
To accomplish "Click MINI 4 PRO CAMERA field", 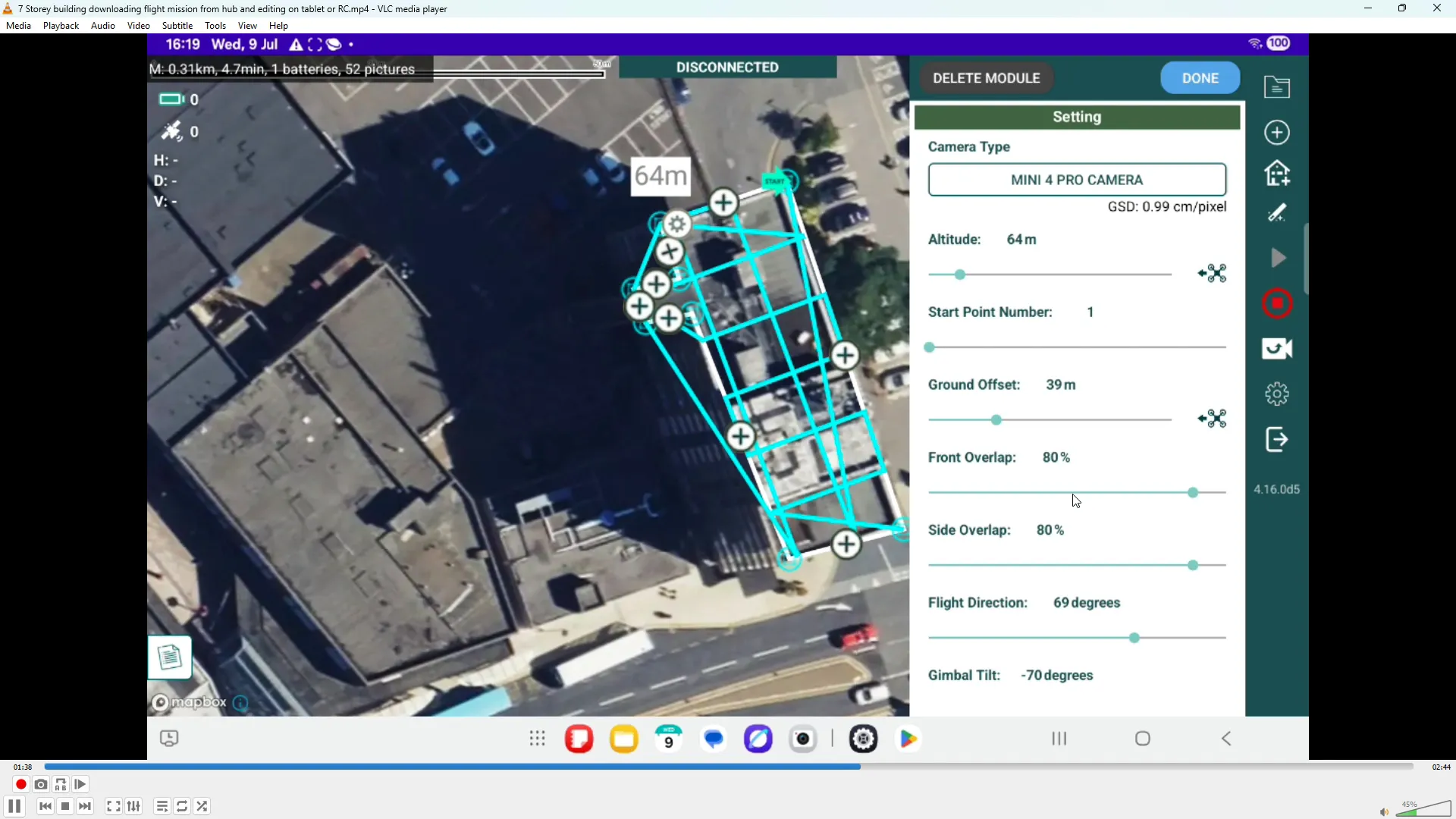I will coord(1076,180).
